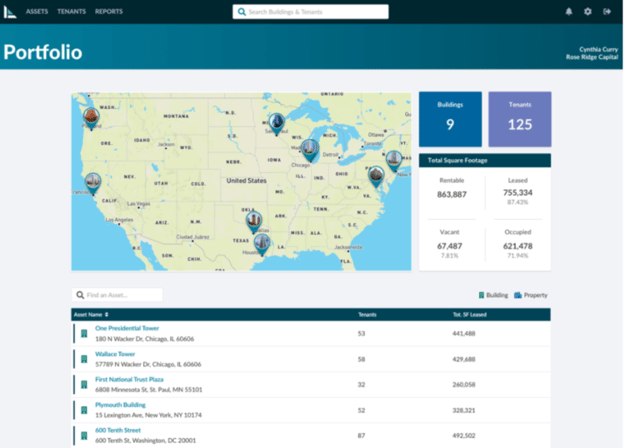Screen dimensions: 625x448
Task: Open Plymouth Building
Action: pos(120,405)
